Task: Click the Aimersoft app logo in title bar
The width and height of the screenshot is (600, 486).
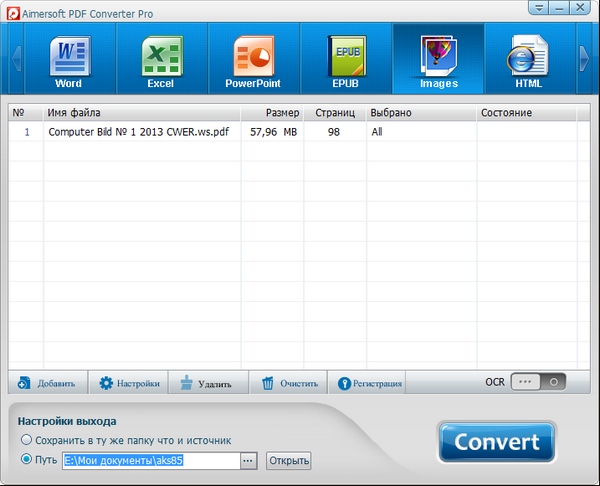Action: [13, 14]
